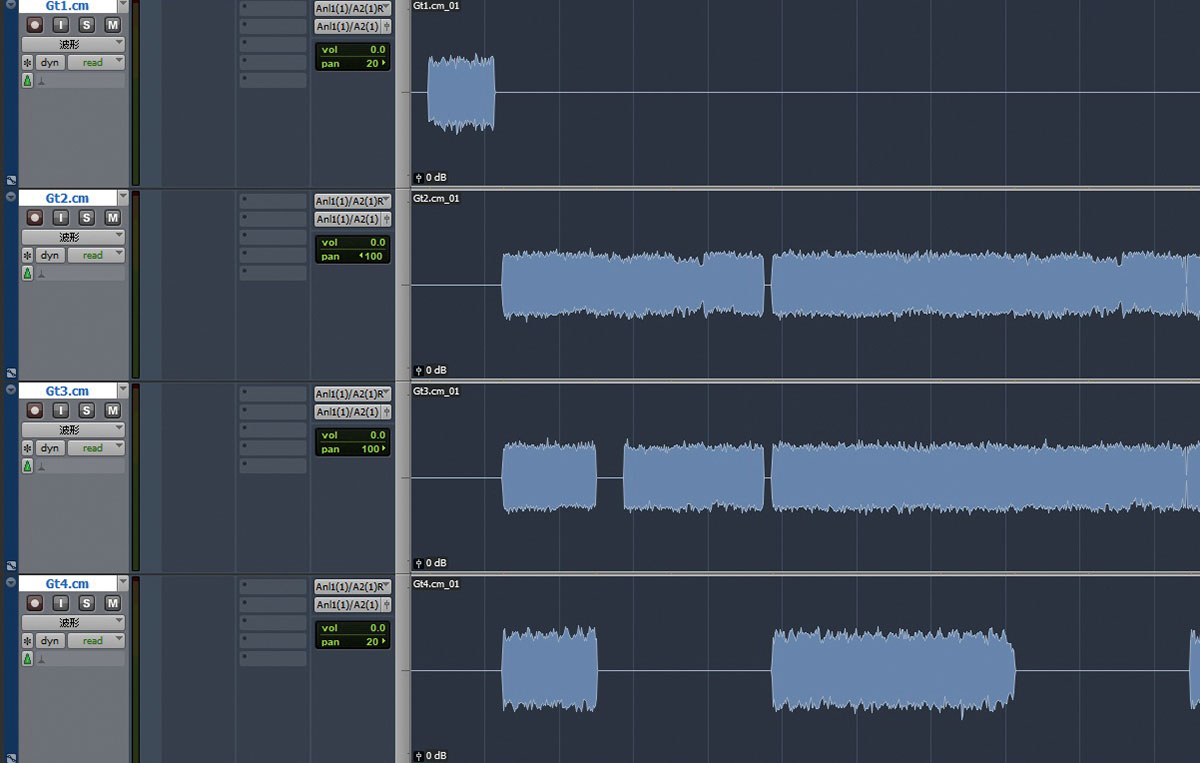This screenshot has width=1200, height=763.
Task: Select the Gt3.cm track name
Action: pos(67,391)
